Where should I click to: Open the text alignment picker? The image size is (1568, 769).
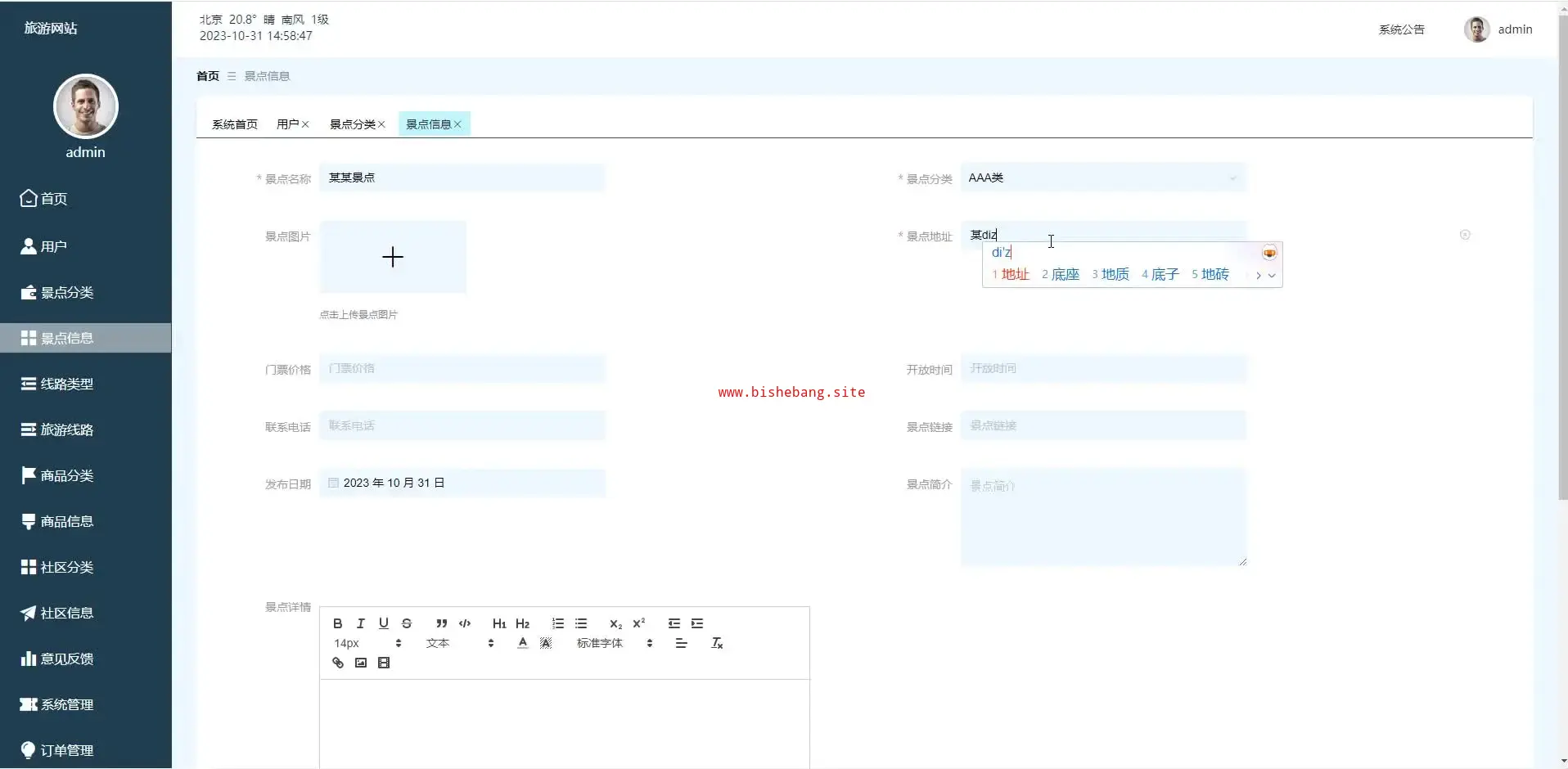point(681,643)
